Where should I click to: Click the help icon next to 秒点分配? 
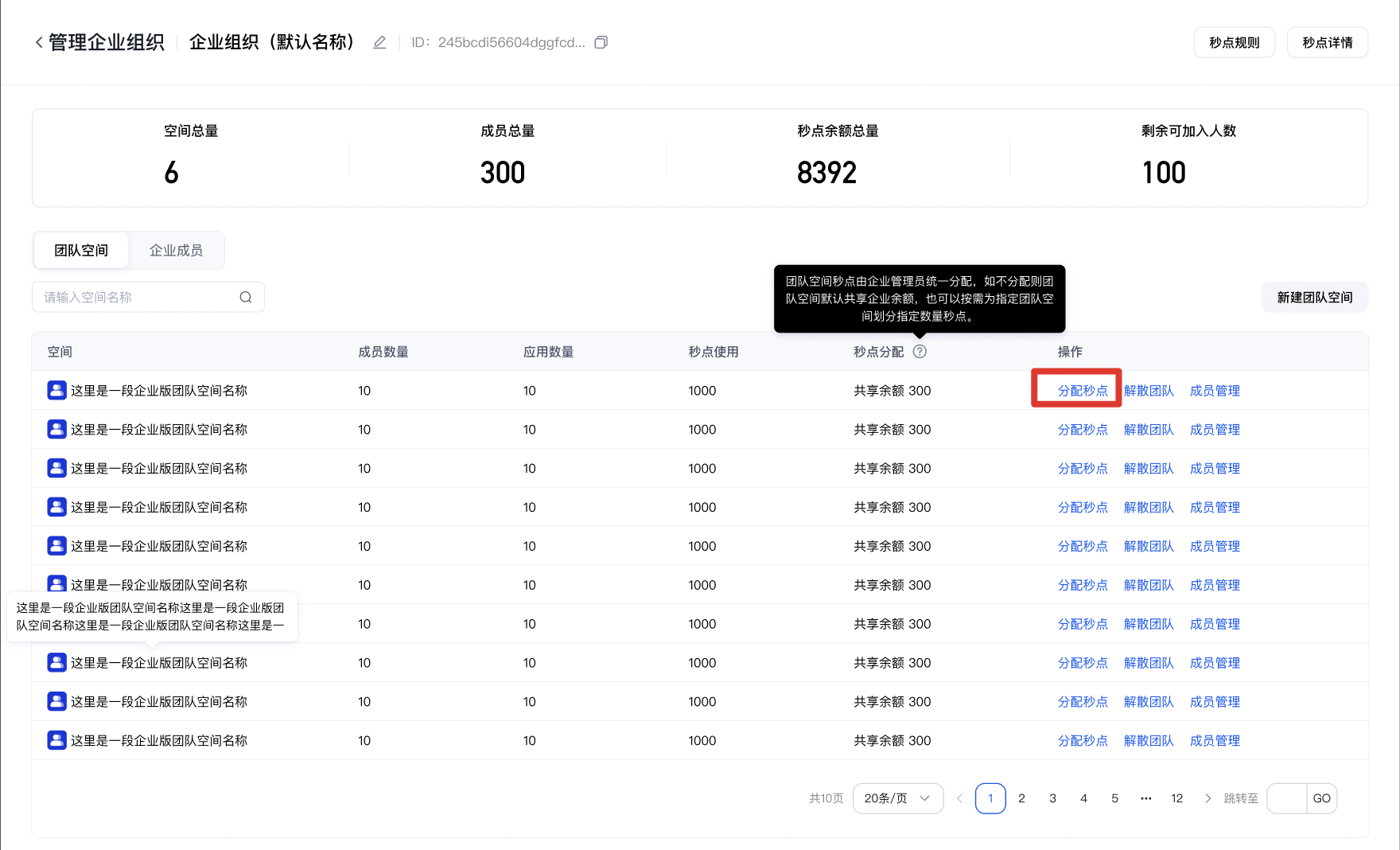(x=920, y=352)
